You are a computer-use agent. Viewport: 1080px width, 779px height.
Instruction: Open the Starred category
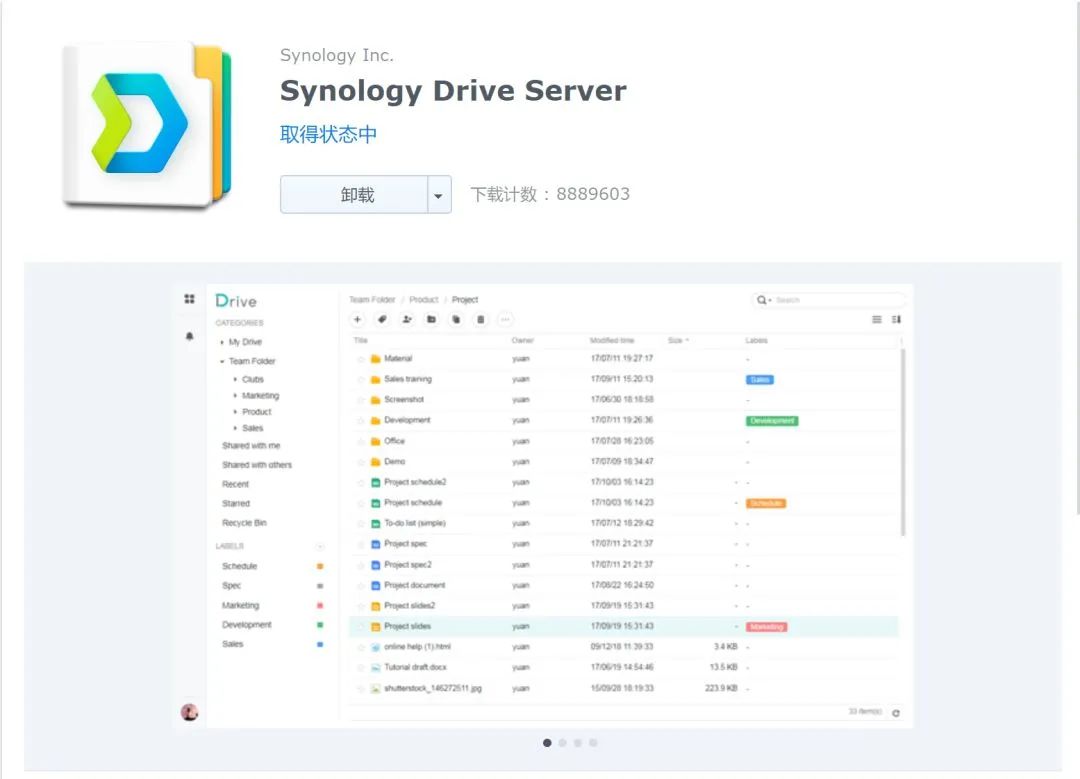(x=236, y=504)
